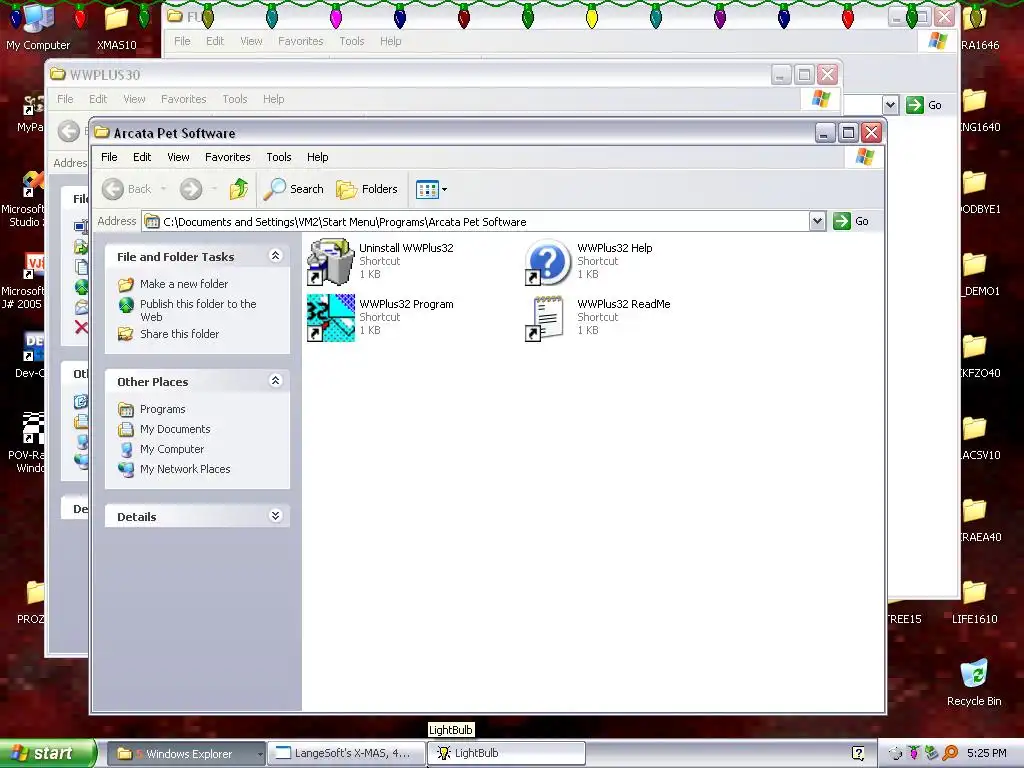Click the help question tray icon
The height and width of the screenshot is (768, 1024).
point(858,754)
